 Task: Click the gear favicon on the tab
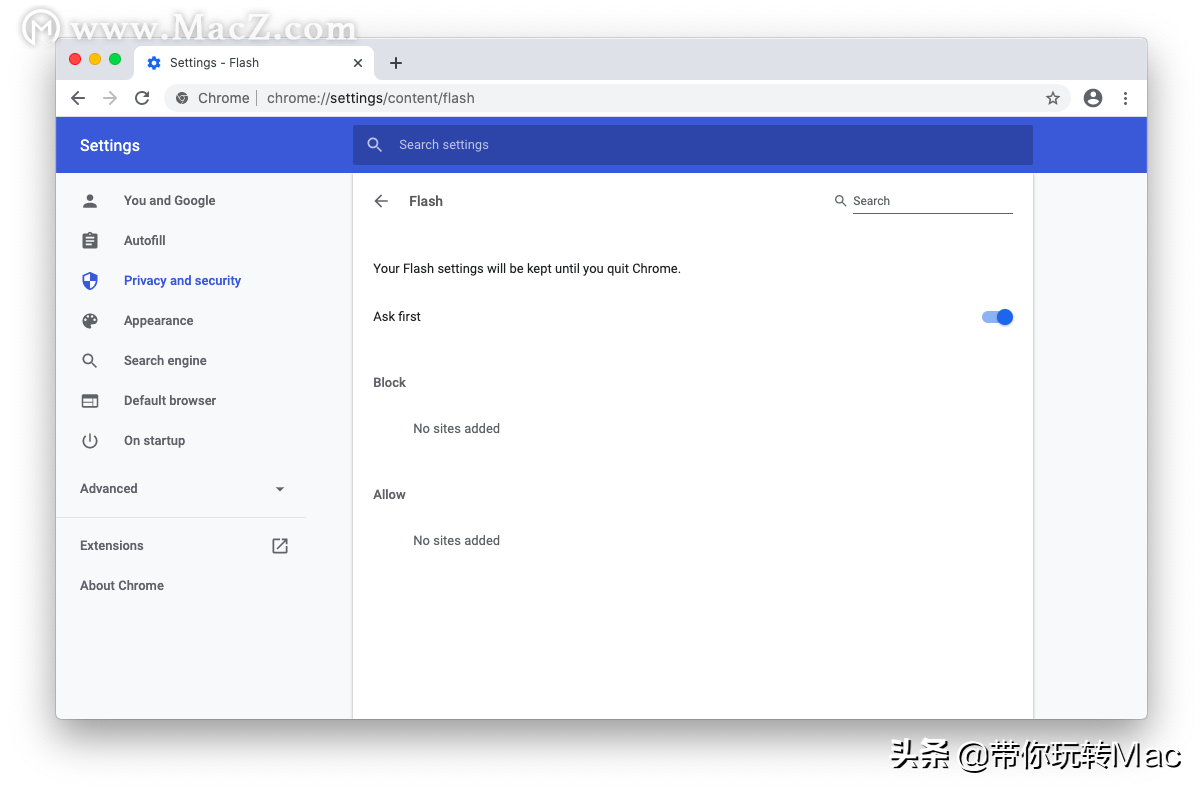point(154,63)
